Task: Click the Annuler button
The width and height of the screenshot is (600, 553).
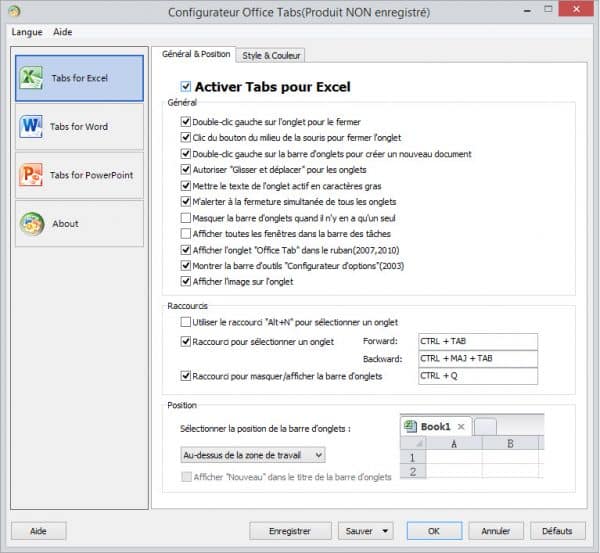Action: [x=496, y=531]
